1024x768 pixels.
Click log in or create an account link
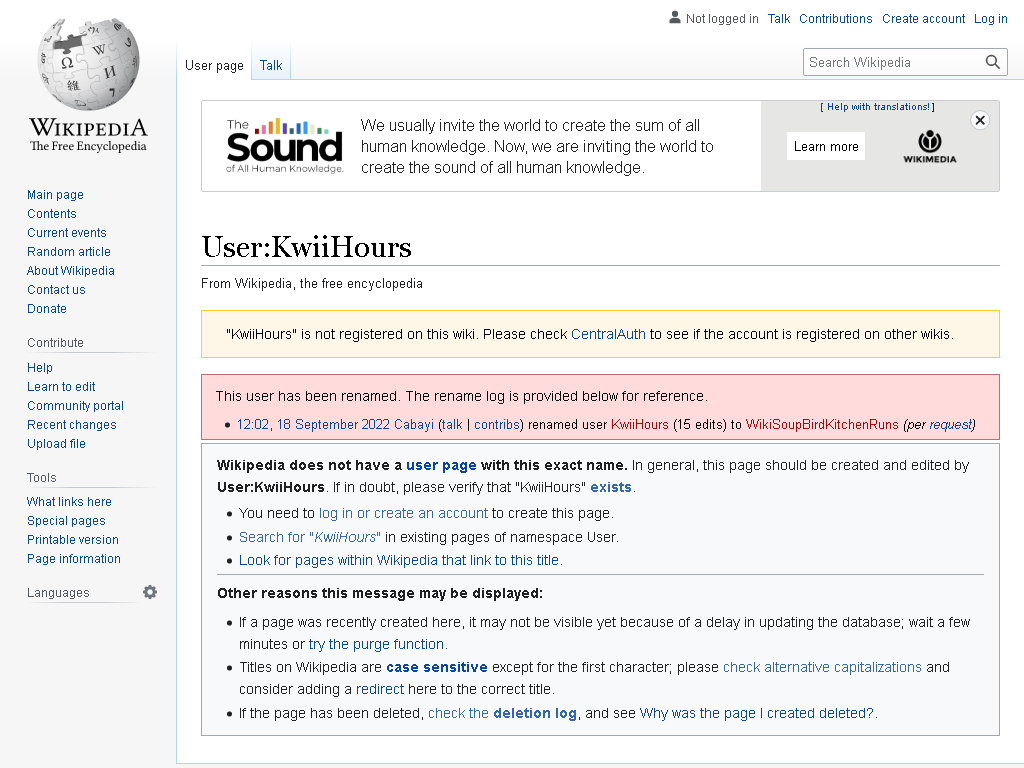tap(403, 513)
